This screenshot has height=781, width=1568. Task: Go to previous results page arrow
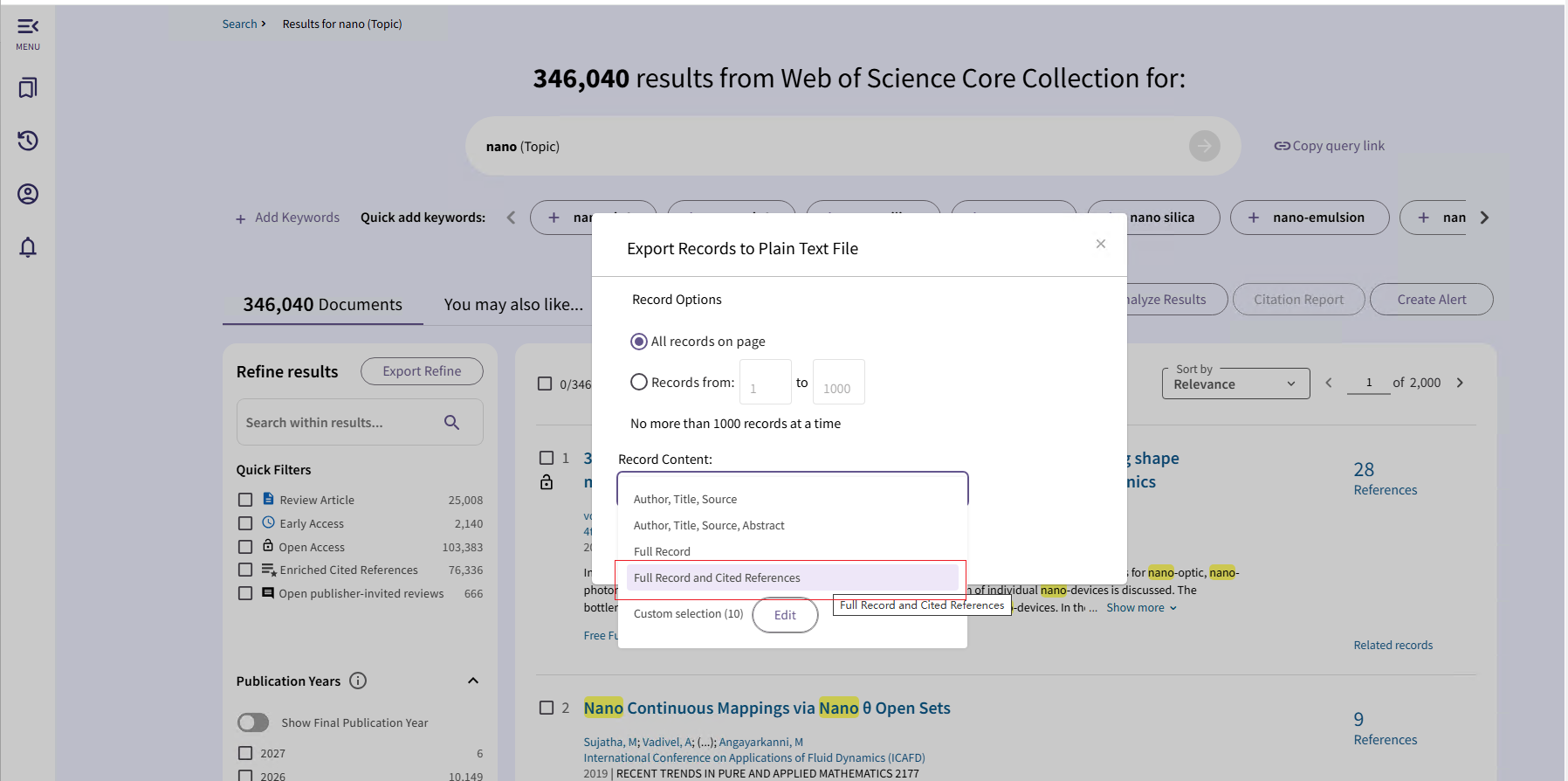(1329, 383)
